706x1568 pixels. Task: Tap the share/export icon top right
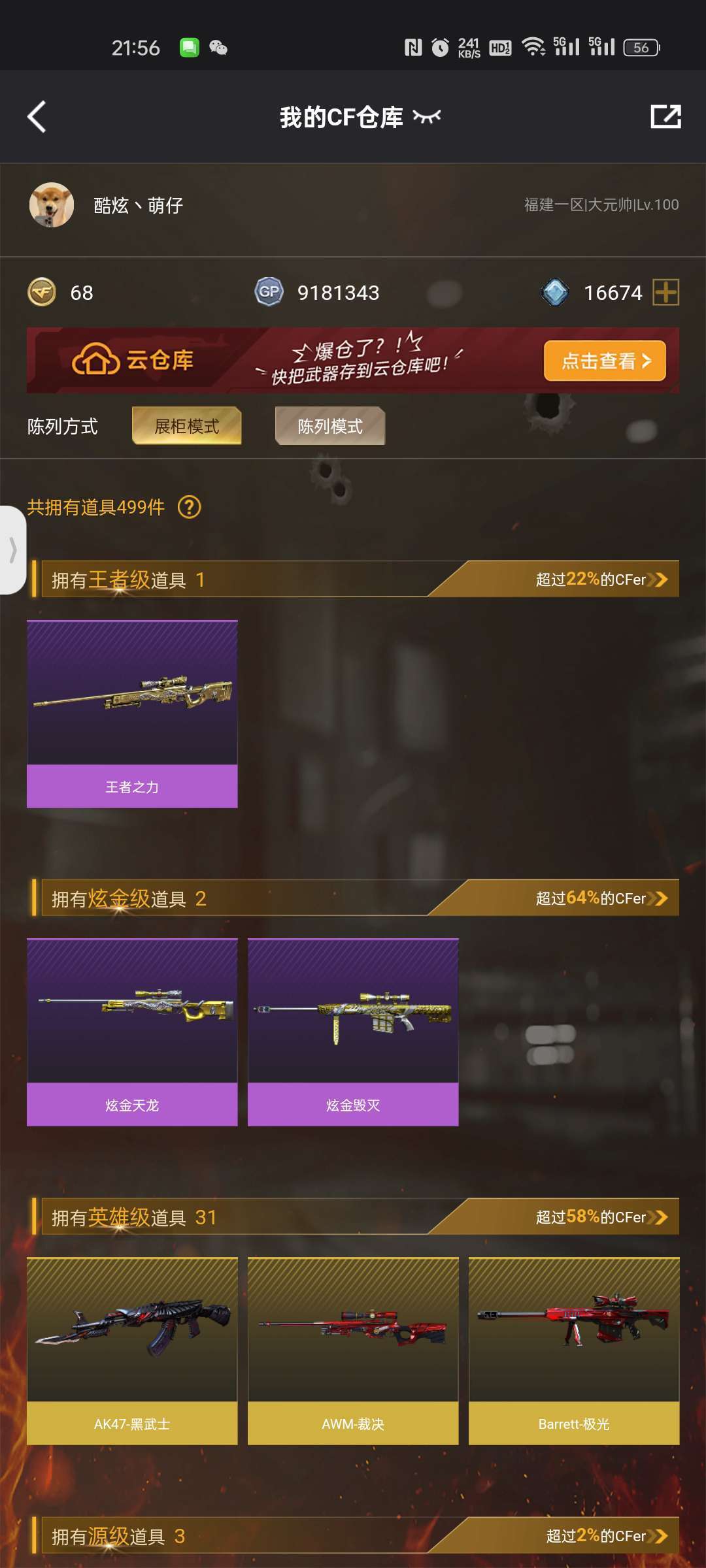pos(666,116)
